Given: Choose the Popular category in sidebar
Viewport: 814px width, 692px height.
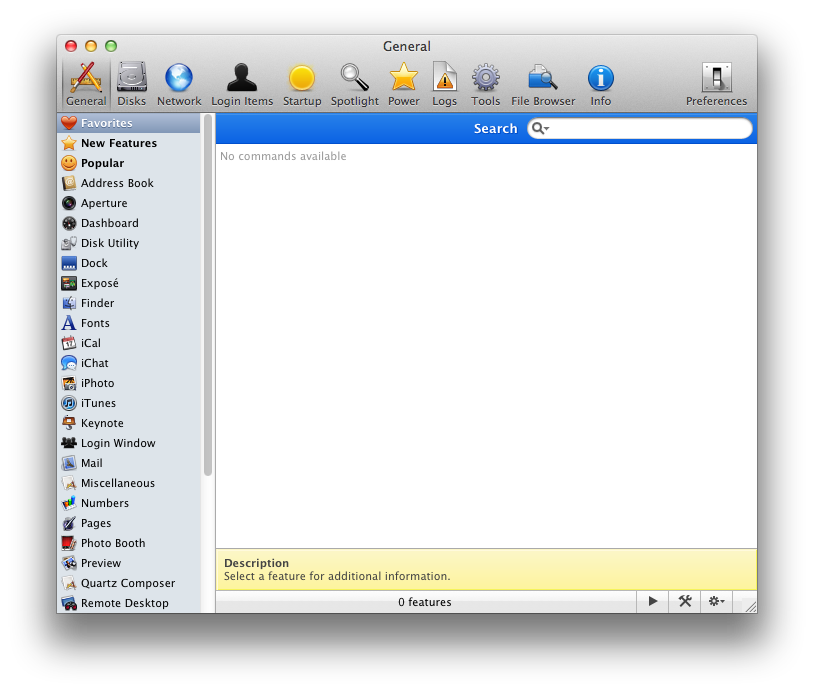Looking at the screenshot, I should 102,163.
